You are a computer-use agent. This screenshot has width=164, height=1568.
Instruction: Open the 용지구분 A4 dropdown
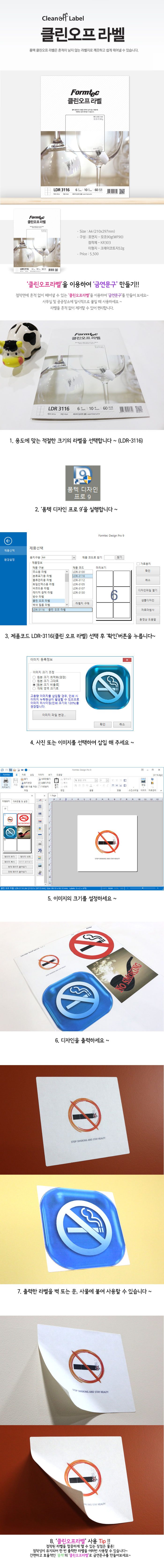pyautogui.click(x=58, y=557)
